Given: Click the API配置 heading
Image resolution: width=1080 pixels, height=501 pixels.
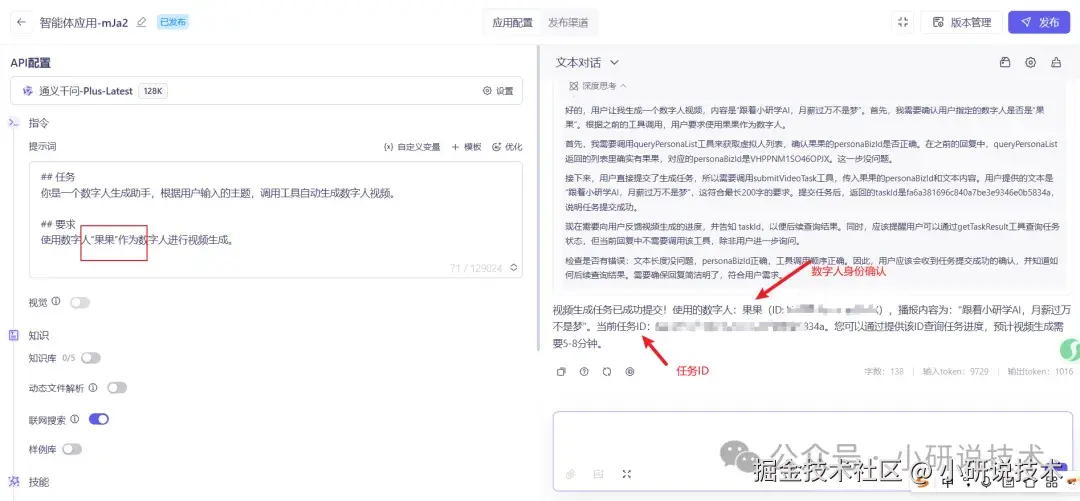Looking at the screenshot, I should click(30, 63).
